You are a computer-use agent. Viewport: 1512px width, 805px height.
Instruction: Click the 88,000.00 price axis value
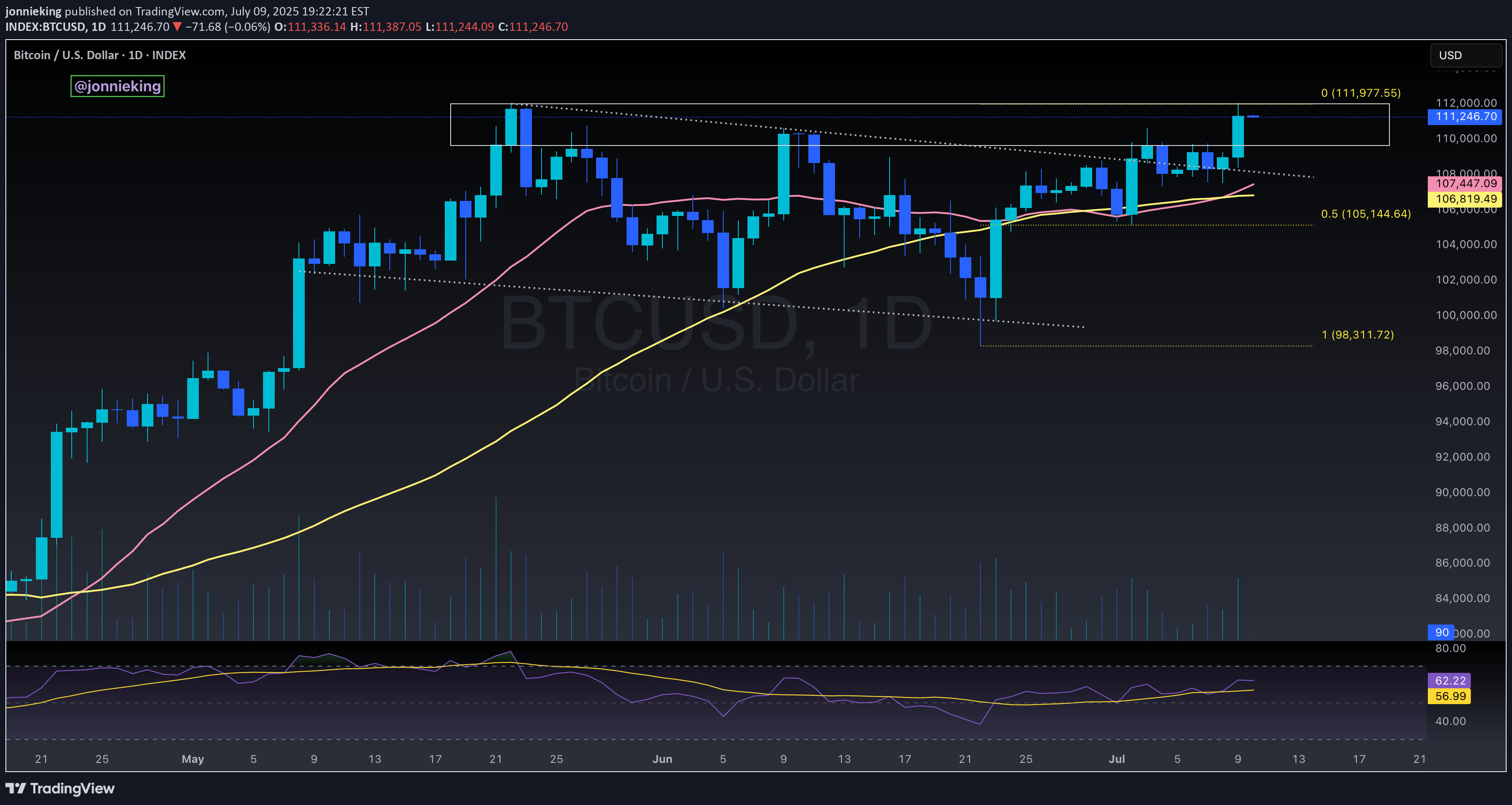click(x=1463, y=527)
